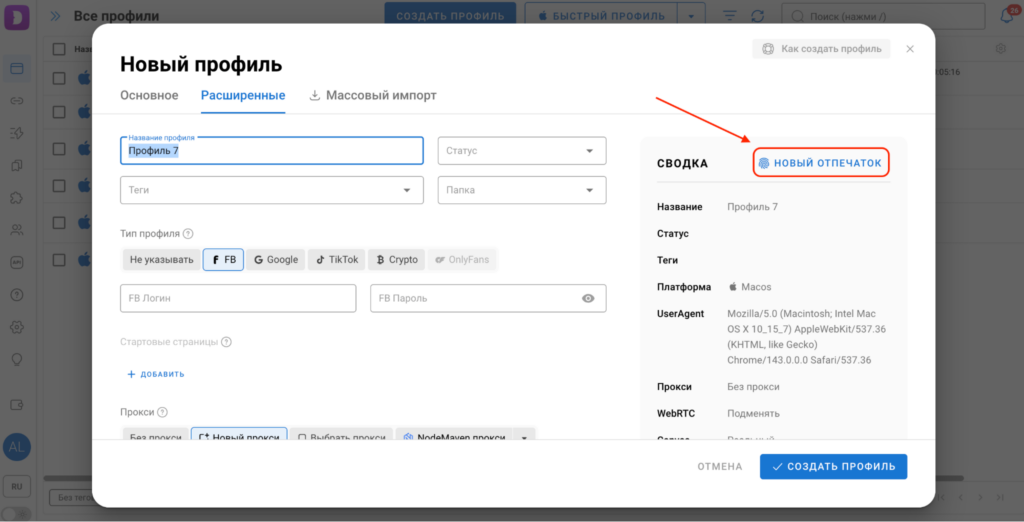This screenshot has width=1024, height=522.
Task: Open the notifications bell icon
Action: click(1006, 16)
